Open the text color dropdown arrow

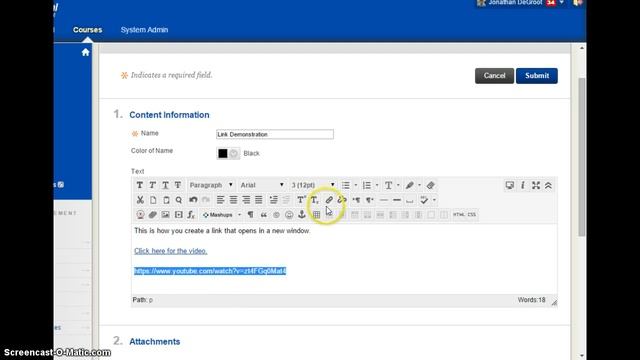[398, 185]
